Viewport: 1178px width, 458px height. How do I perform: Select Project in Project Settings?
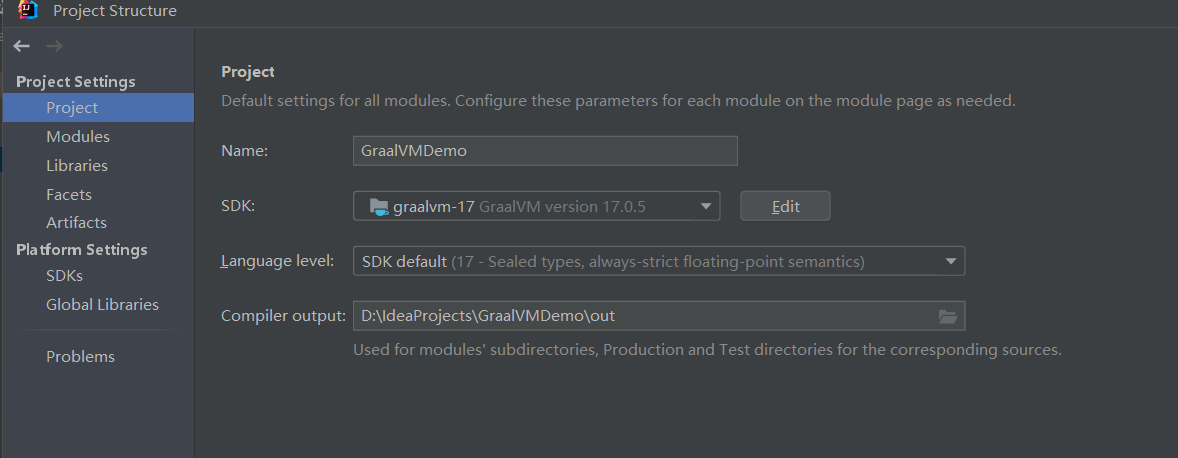[72, 108]
